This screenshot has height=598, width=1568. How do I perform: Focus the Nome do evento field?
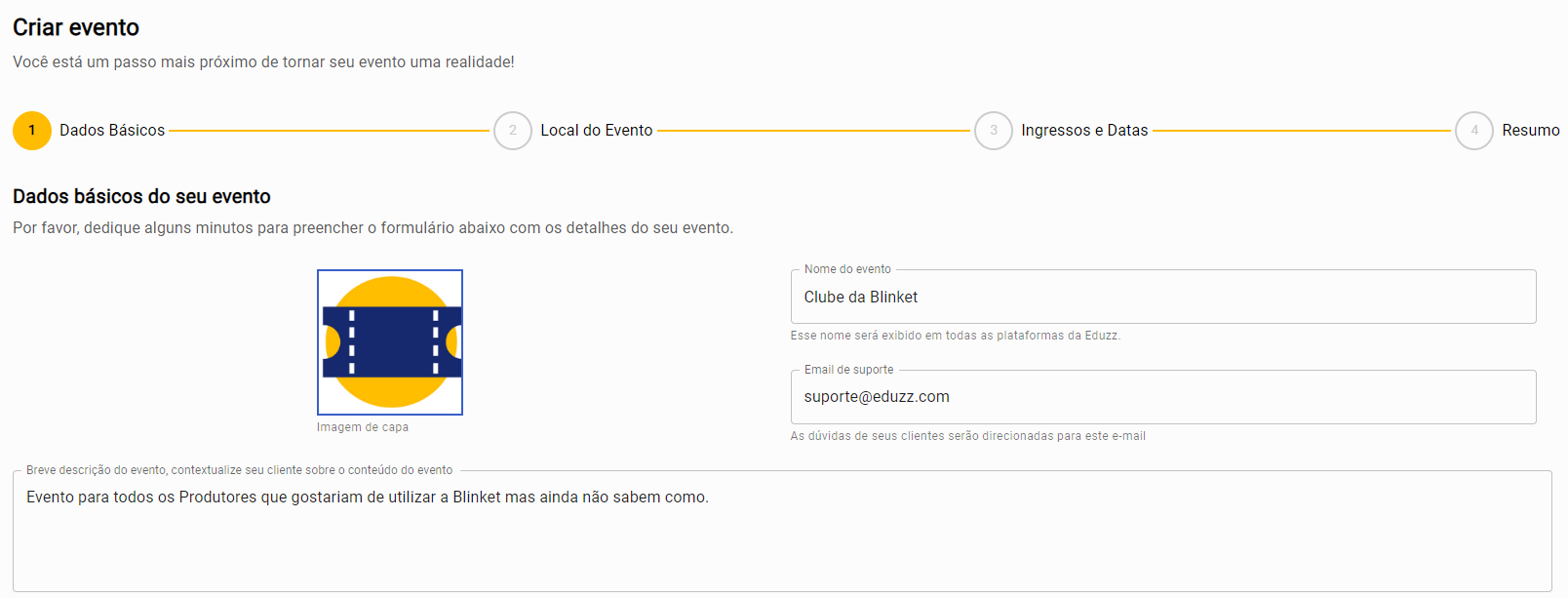pos(1162,298)
